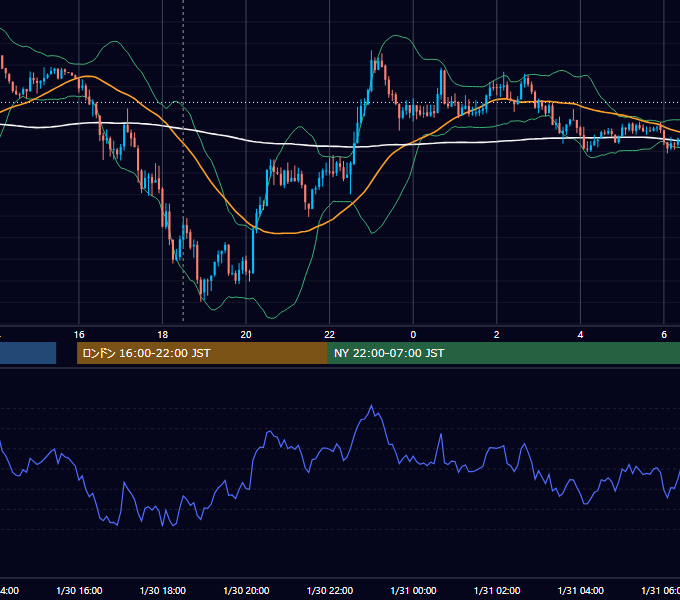The image size is (680, 600).
Task: Click the 1/31 02:00 date label
Action: [x=497, y=590]
